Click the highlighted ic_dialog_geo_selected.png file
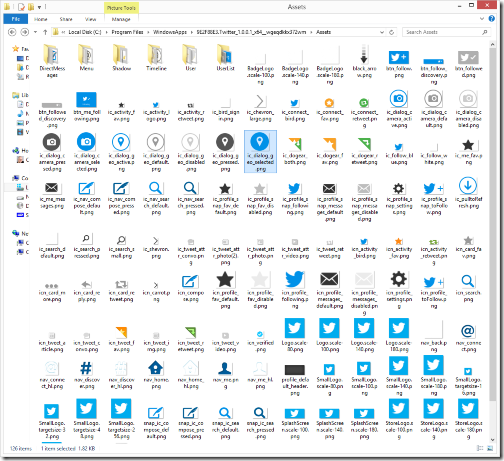 (x=260, y=152)
